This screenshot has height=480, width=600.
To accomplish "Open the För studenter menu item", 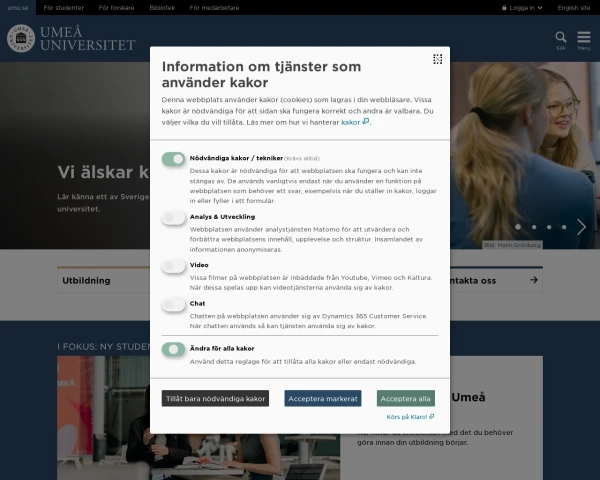I will pyautogui.click(x=64, y=7).
